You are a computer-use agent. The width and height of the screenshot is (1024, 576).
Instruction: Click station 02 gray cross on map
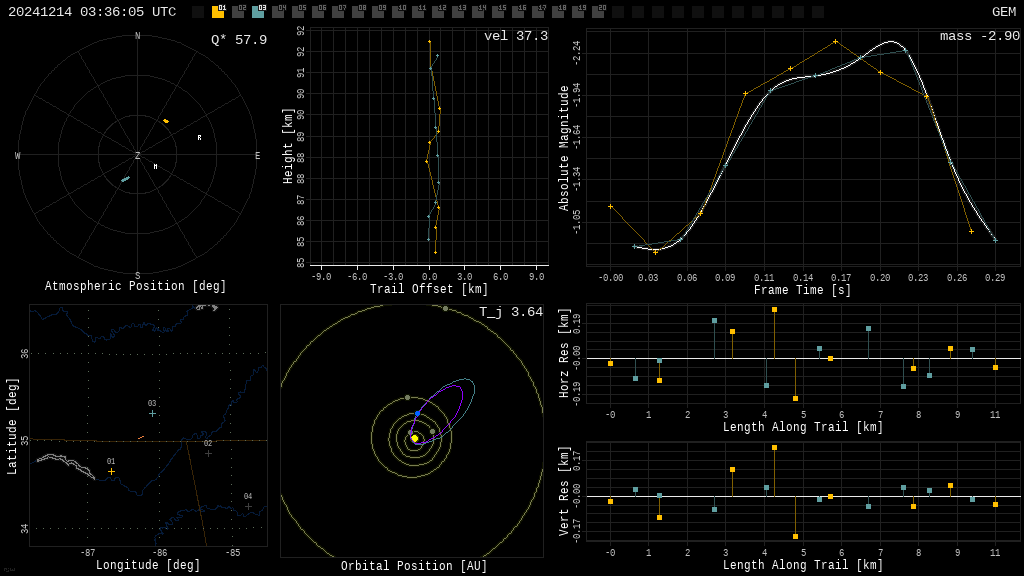208,453
